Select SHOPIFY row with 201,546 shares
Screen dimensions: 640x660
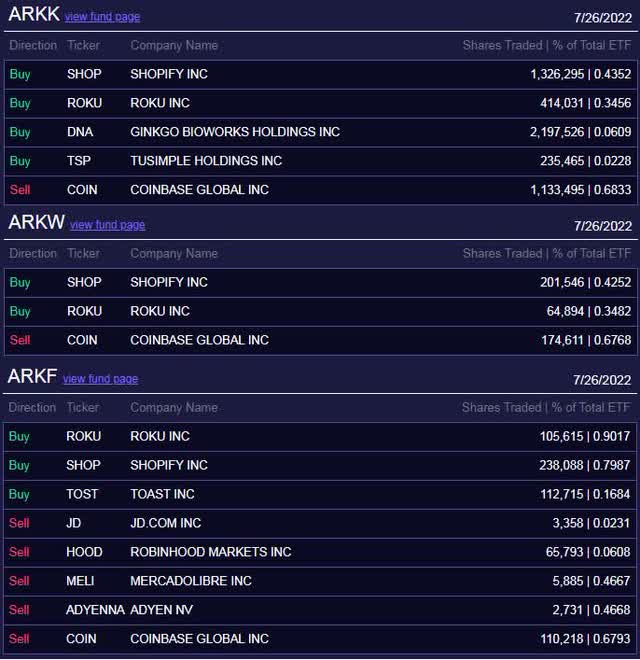tap(320, 282)
